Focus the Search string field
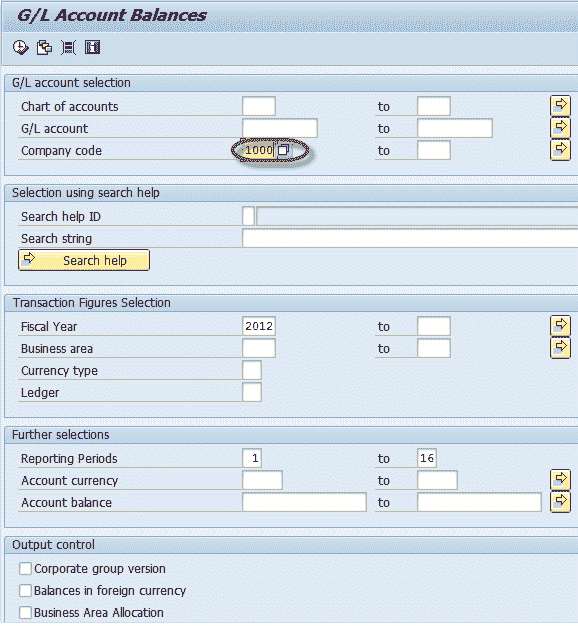This screenshot has height=626, width=578. pyautogui.click(x=410, y=238)
